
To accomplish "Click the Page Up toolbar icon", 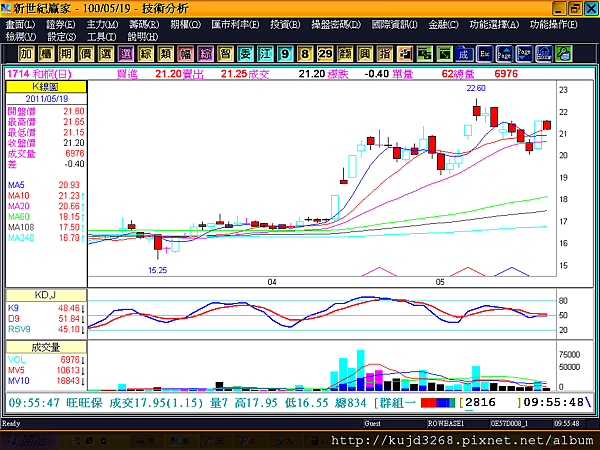I will tap(504, 54).
